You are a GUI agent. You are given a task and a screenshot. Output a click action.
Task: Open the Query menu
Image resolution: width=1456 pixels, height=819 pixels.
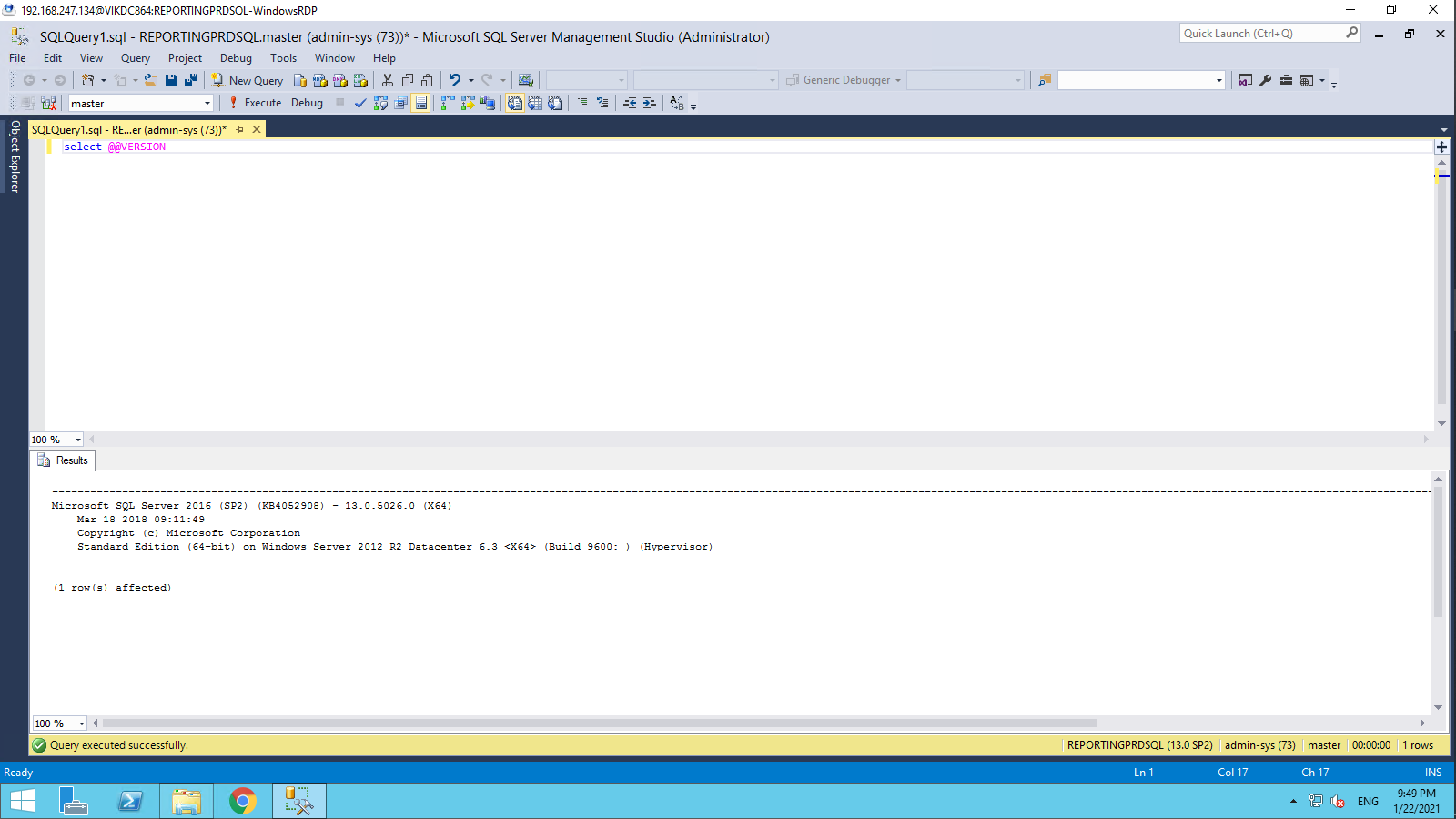[x=136, y=58]
